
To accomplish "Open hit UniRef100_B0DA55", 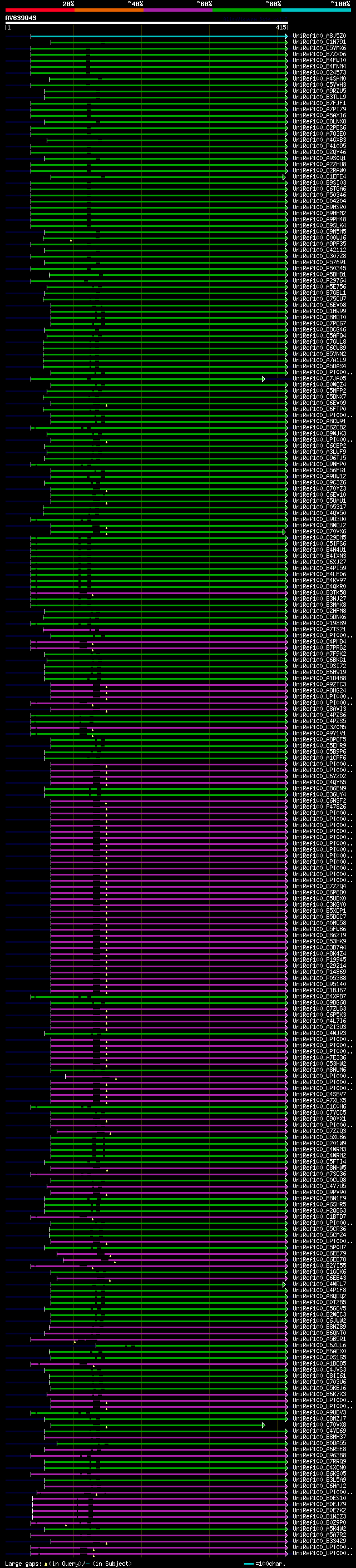I will pos(319,1443).
